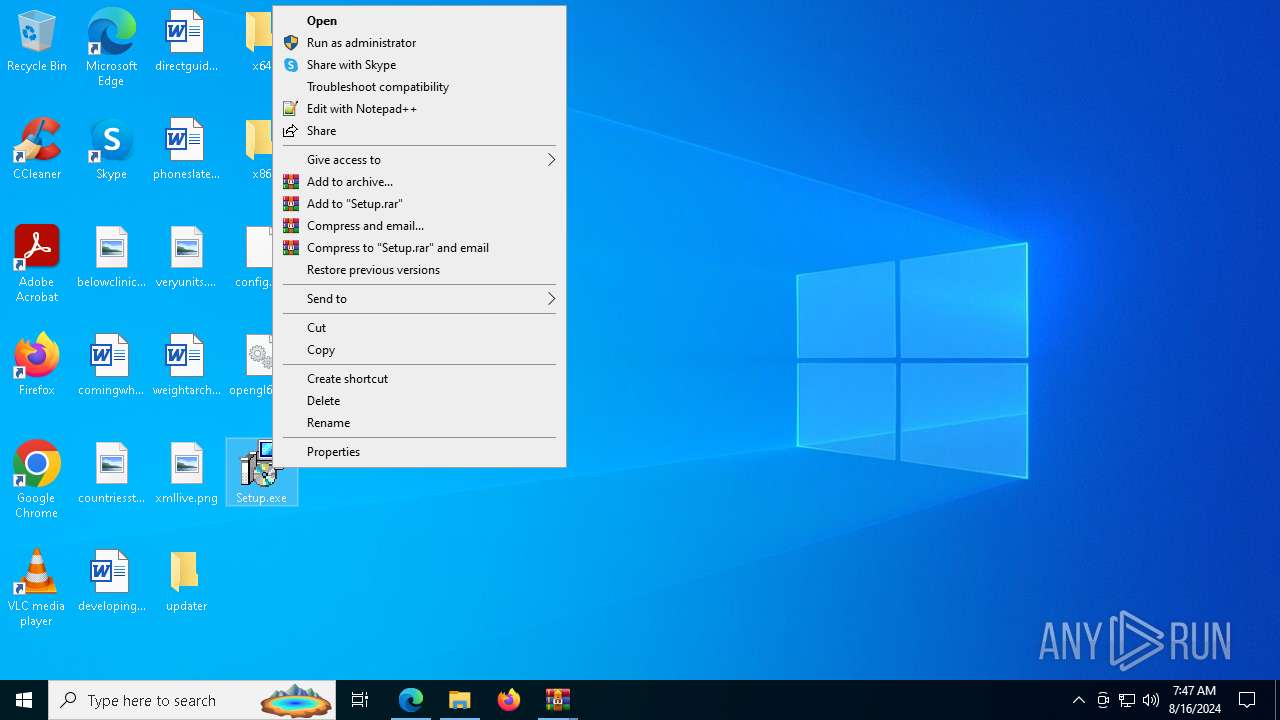Select the developing Word document icon
The image size is (1280, 720).
pyautogui.click(x=111, y=582)
